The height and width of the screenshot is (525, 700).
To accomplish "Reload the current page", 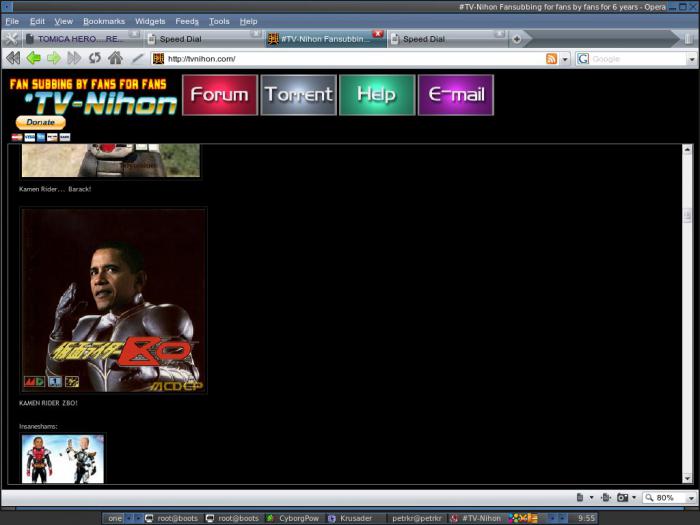I will pos(95,58).
